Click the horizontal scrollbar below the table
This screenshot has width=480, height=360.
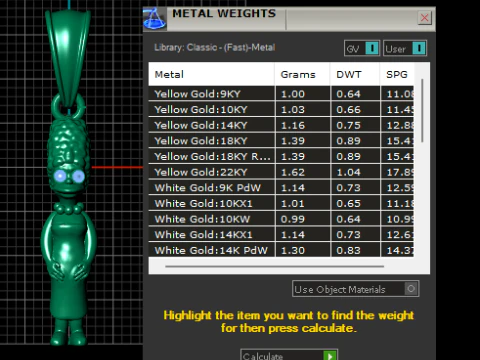[x=274, y=266]
